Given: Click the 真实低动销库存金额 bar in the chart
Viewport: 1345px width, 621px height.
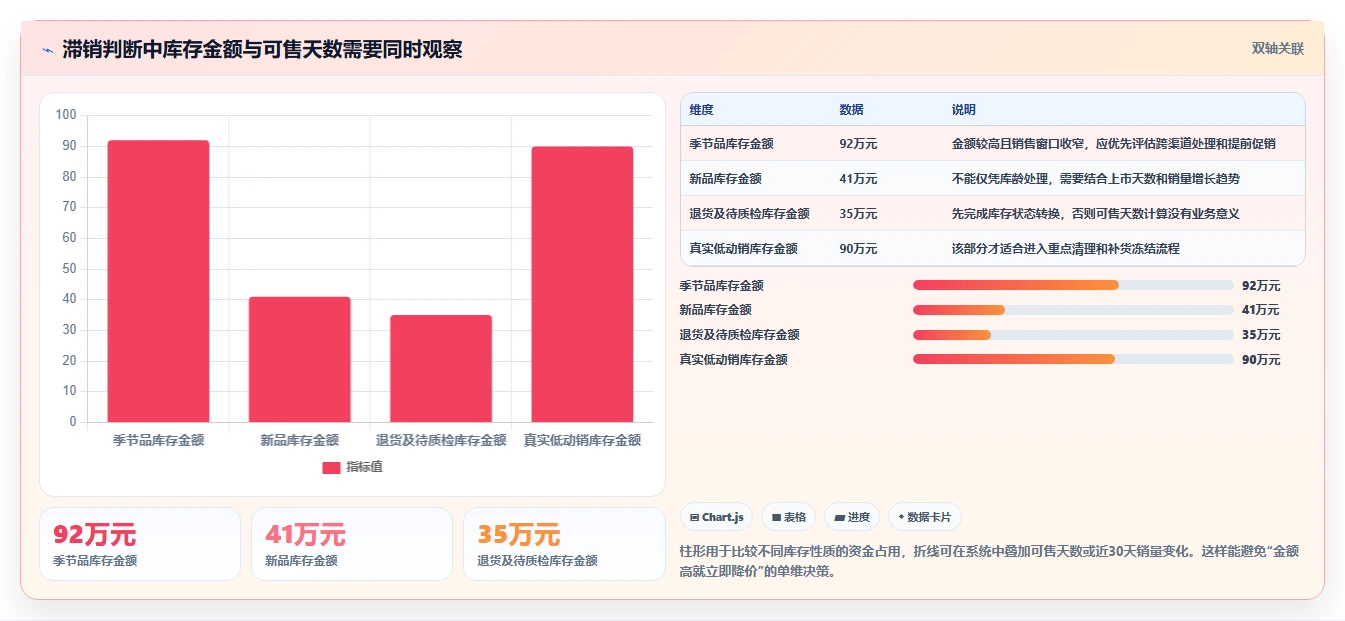Looking at the screenshot, I should (582, 284).
